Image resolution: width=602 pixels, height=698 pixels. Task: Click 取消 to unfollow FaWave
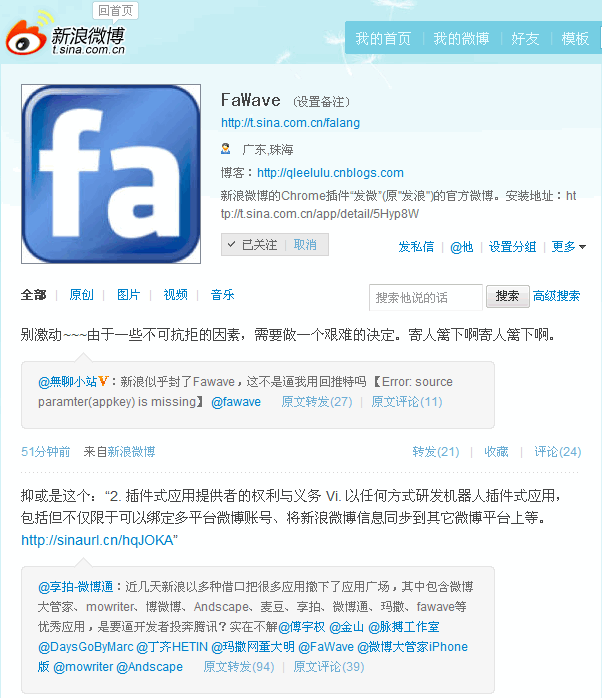point(305,245)
